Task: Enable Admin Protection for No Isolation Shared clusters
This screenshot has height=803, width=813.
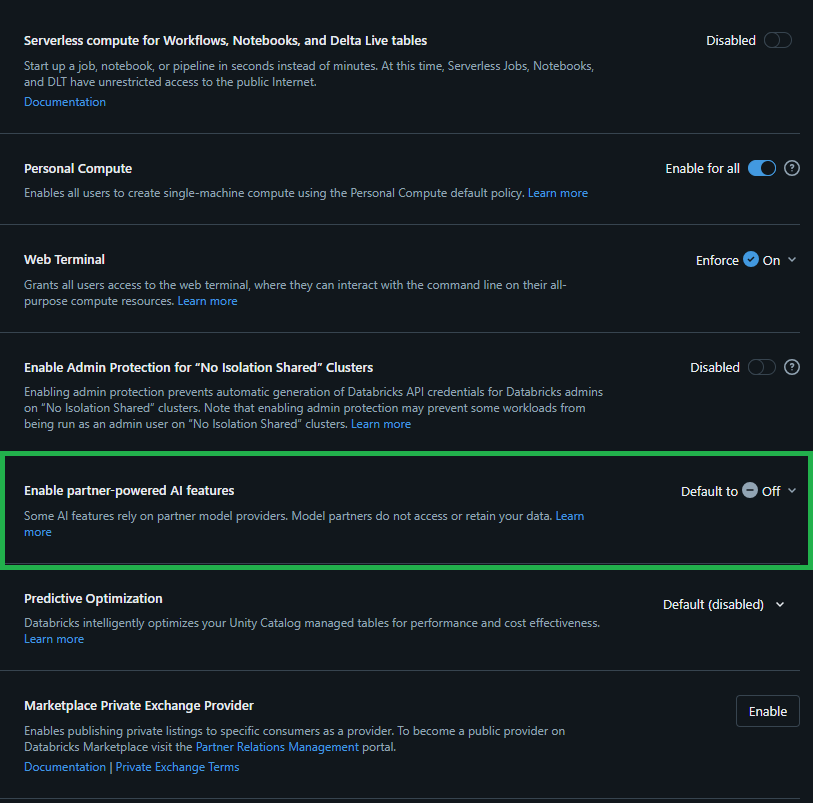Action: (x=761, y=367)
